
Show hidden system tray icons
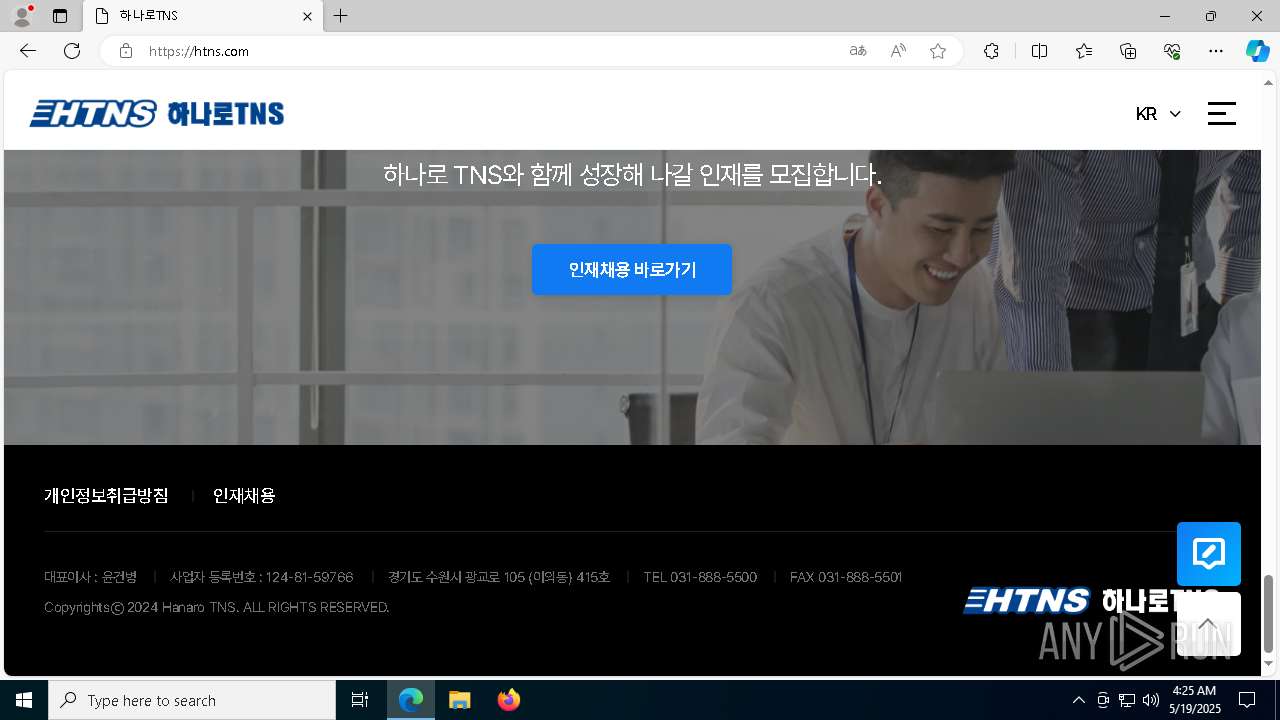[1078, 700]
